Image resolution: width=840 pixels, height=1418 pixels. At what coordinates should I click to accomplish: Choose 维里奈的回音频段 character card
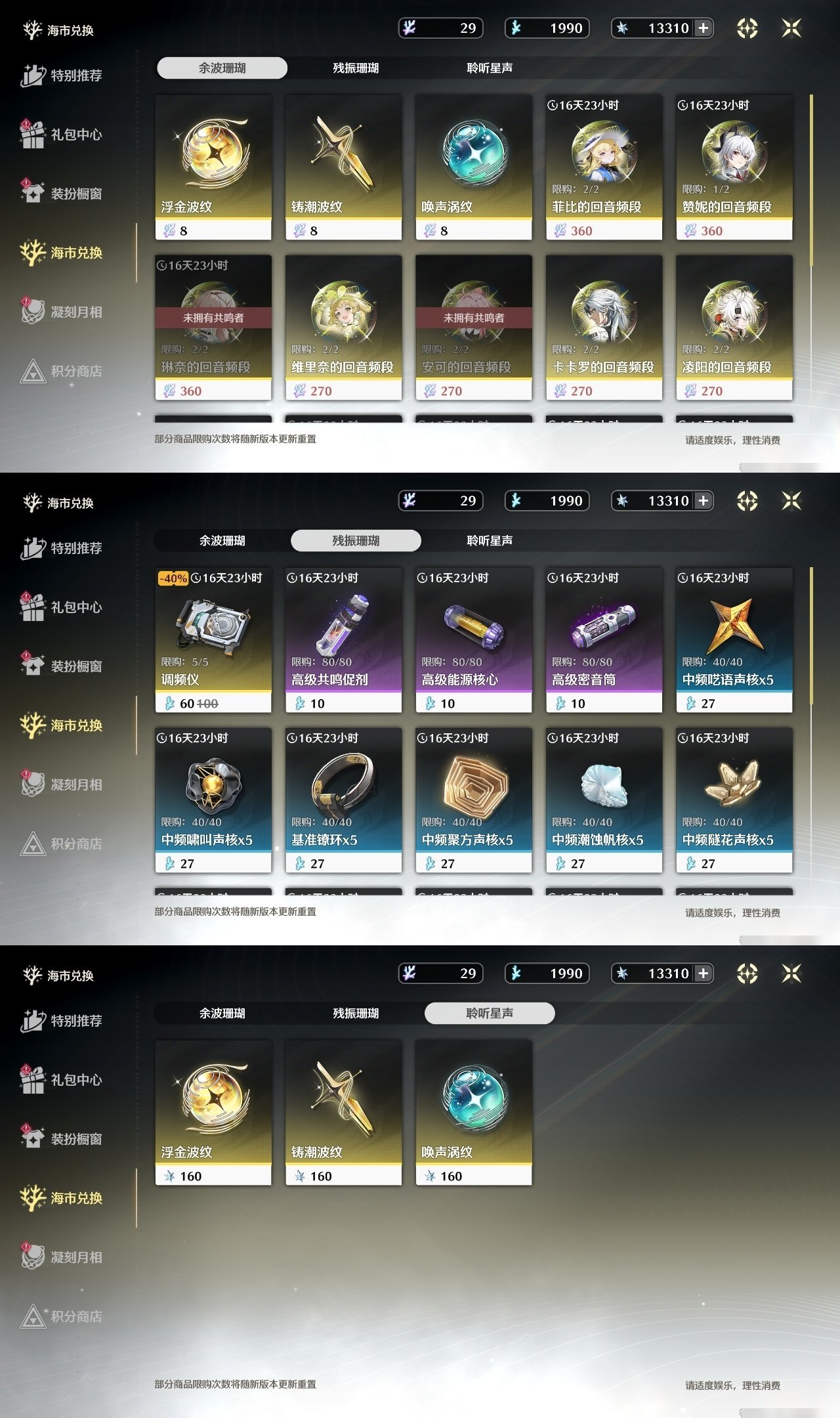click(343, 328)
